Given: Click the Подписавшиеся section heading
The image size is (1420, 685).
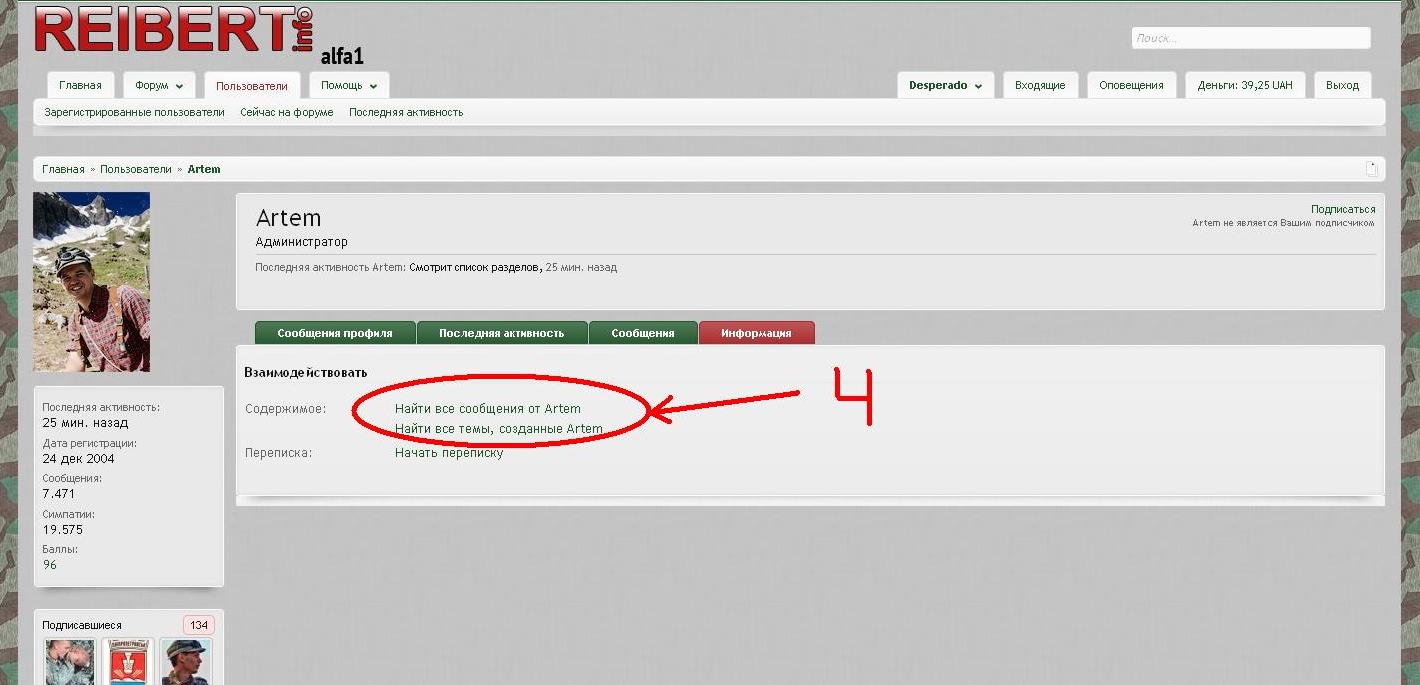Looking at the screenshot, I should tap(82, 625).
